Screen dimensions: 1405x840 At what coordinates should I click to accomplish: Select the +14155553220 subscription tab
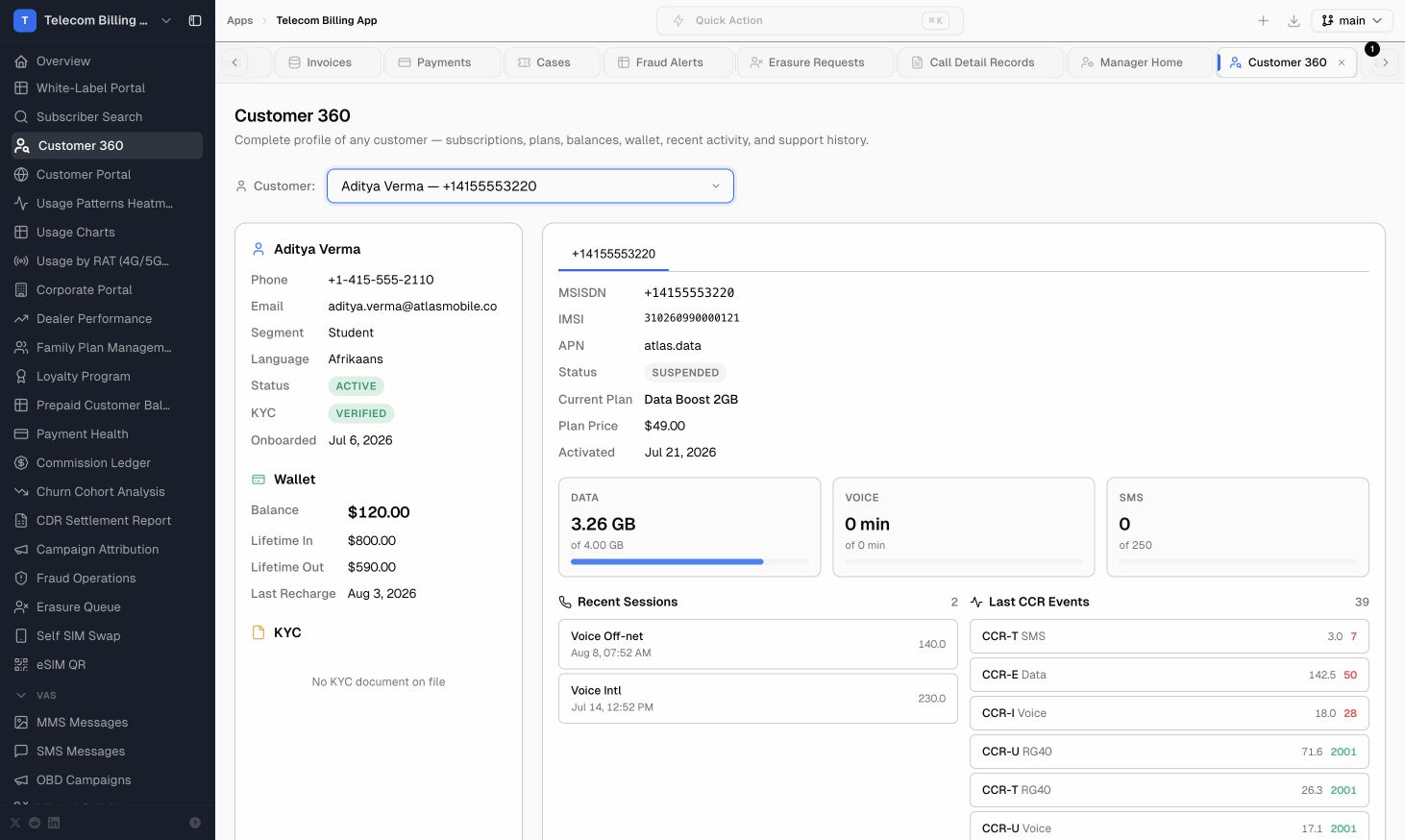tap(613, 255)
